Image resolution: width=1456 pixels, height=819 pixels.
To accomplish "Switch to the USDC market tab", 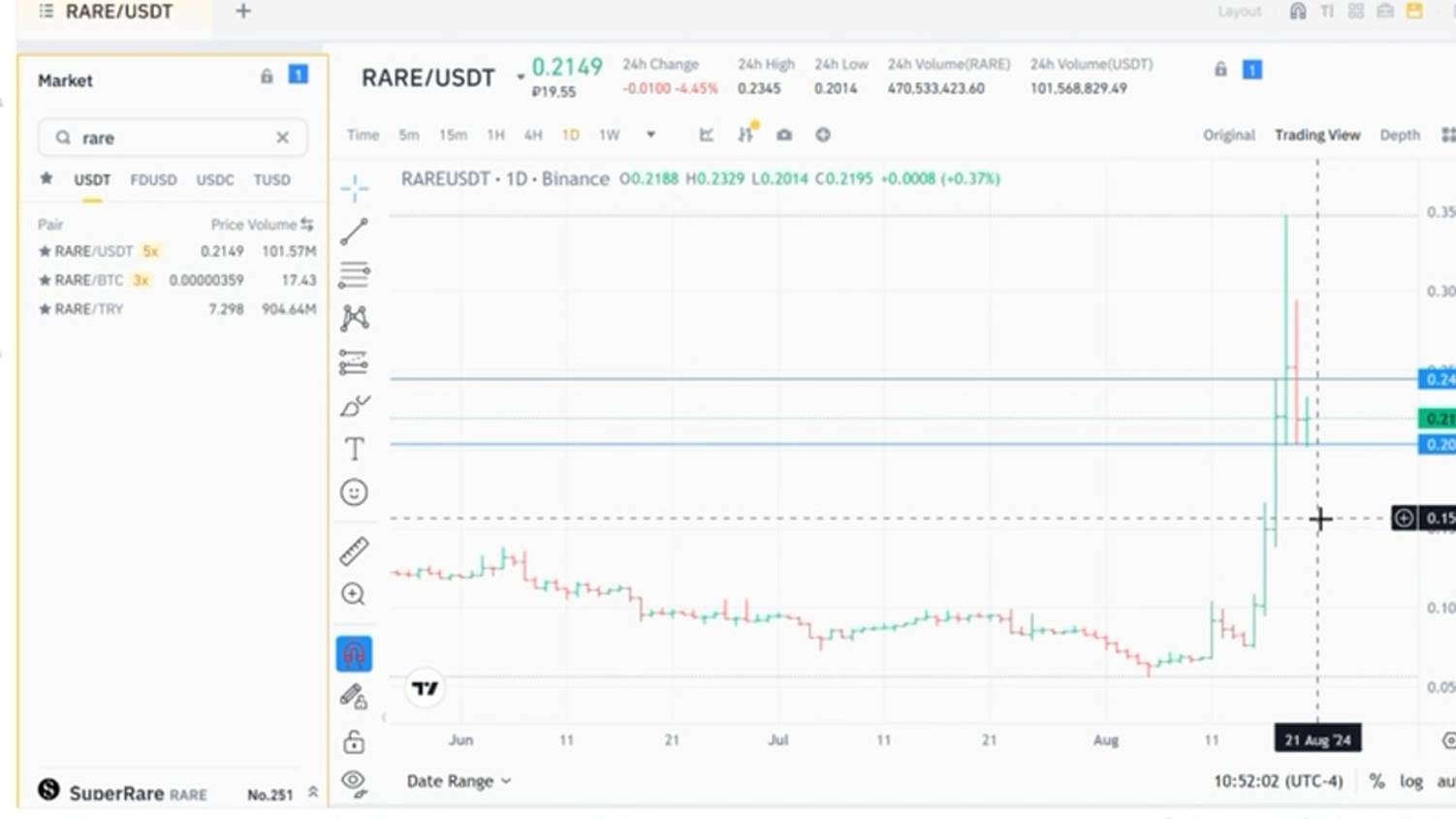I will [215, 180].
